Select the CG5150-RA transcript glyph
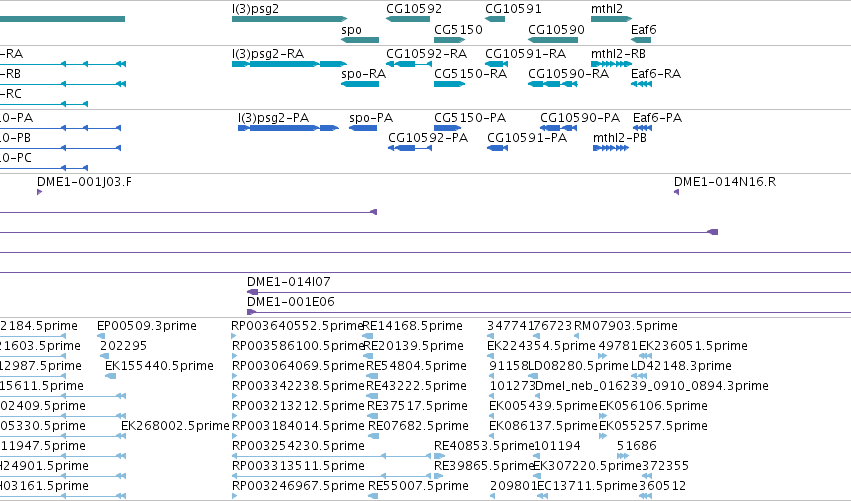The image size is (851, 501). [x=449, y=84]
